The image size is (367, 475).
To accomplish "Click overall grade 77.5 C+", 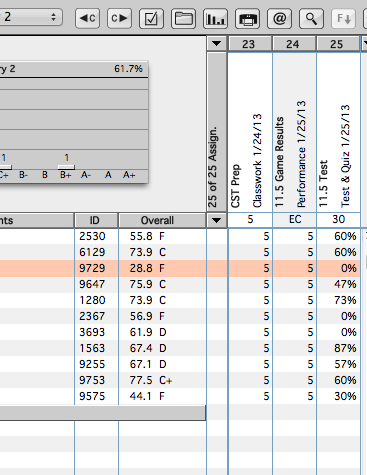I will (151, 380).
